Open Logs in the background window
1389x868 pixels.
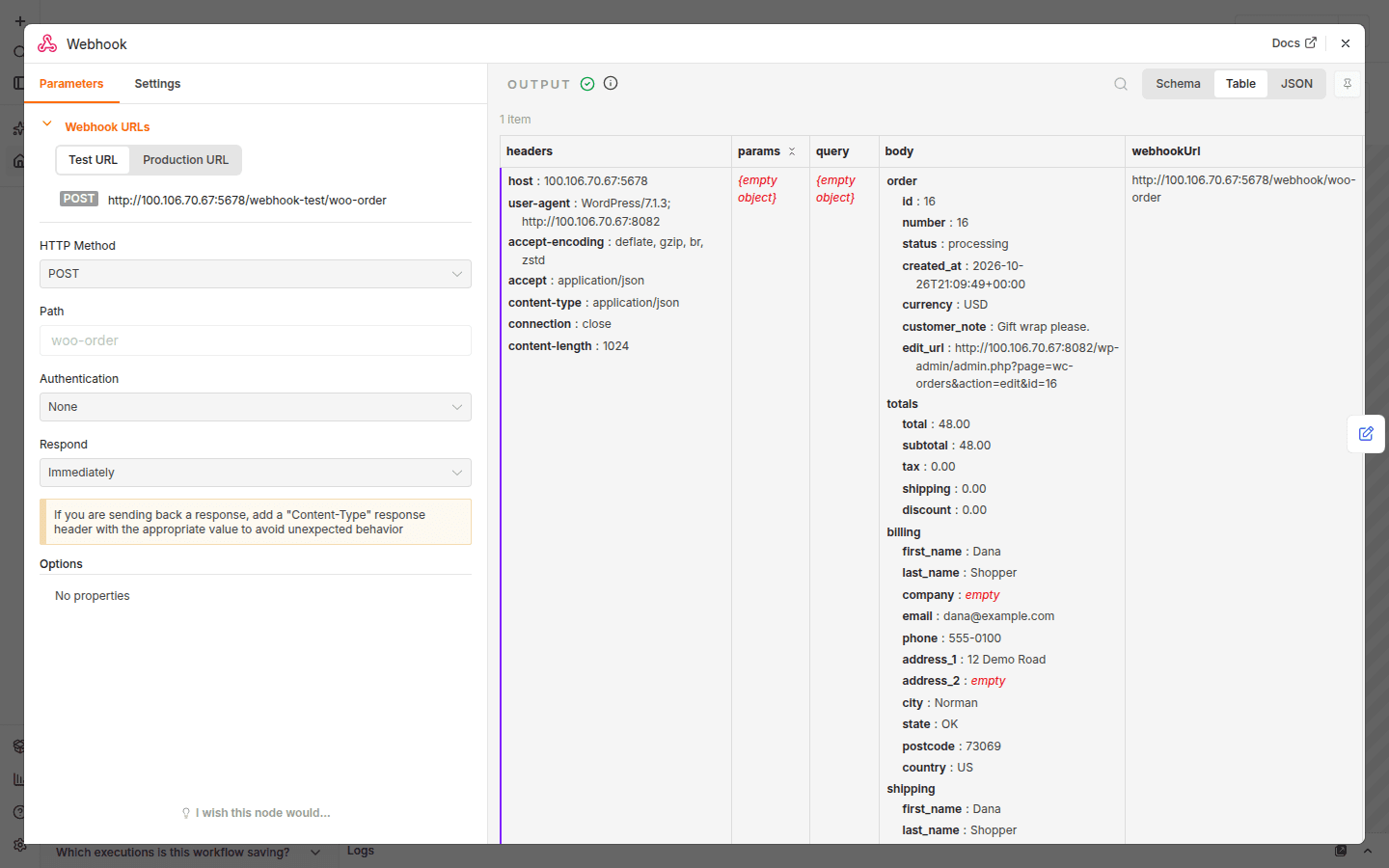tap(361, 852)
